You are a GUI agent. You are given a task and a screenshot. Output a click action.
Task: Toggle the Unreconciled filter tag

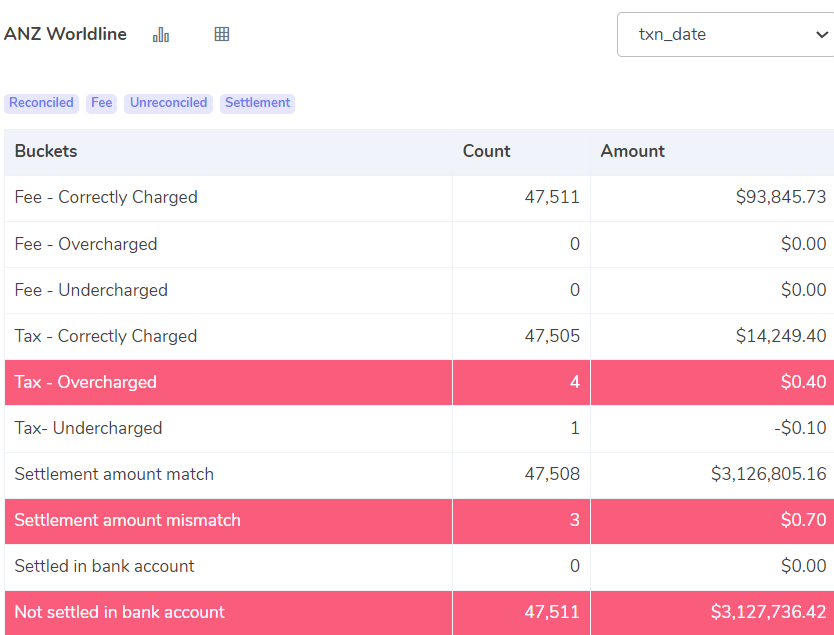169,103
